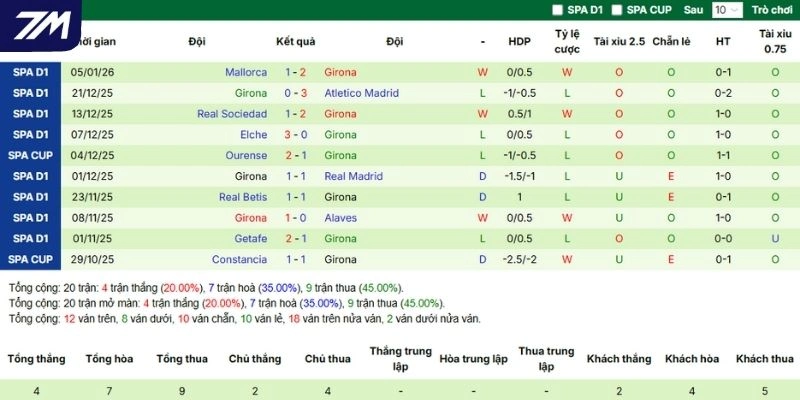Open Atletico Madrid team link
This screenshot has height=400, width=800.
pyautogui.click(x=361, y=93)
